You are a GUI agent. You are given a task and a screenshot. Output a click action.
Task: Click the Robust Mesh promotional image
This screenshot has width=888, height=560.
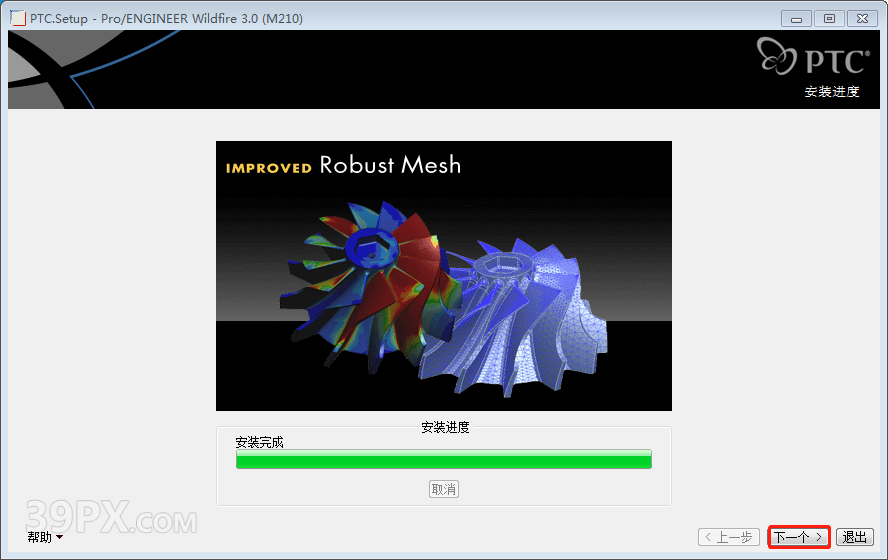pos(443,276)
